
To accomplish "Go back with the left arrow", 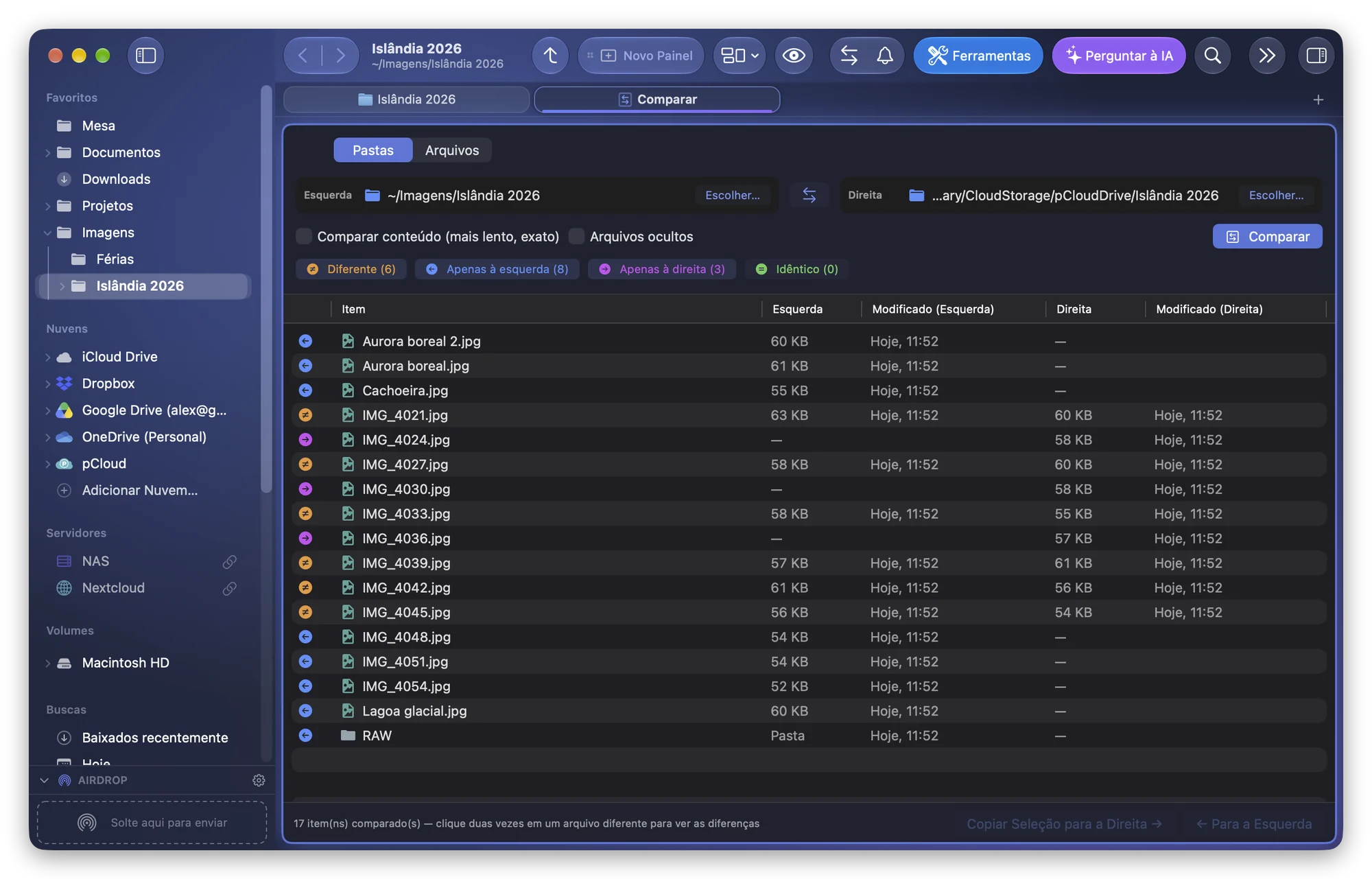I will coord(303,56).
